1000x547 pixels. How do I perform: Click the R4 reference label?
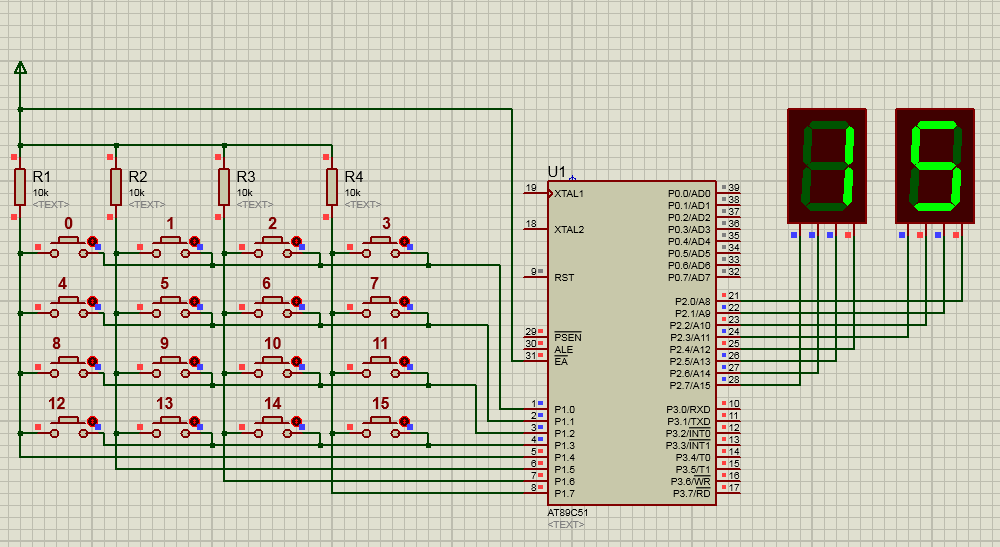coord(354,177)
